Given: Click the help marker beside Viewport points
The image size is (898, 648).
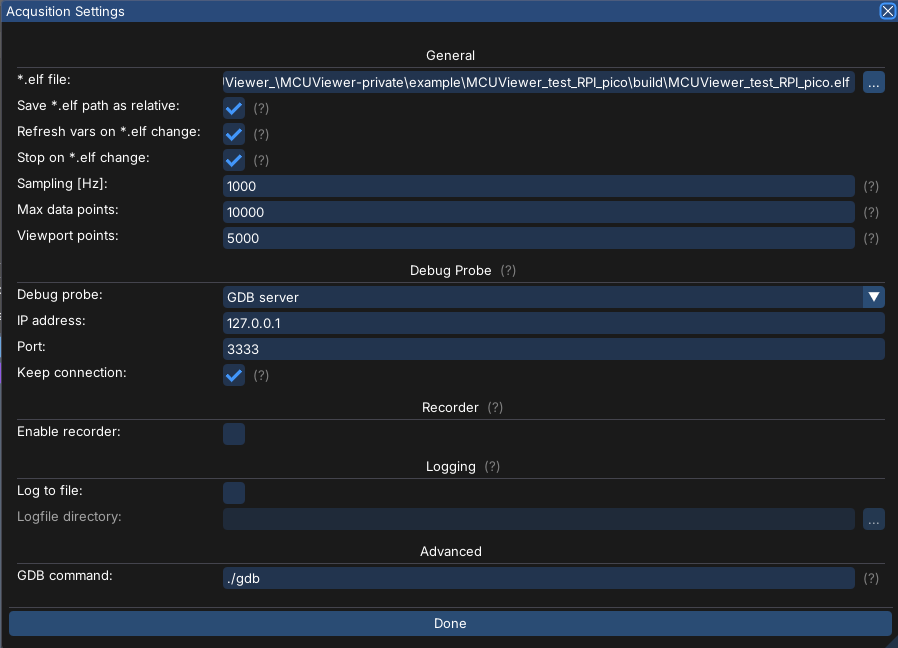Looking at the screenshot, I should (871, 238).
